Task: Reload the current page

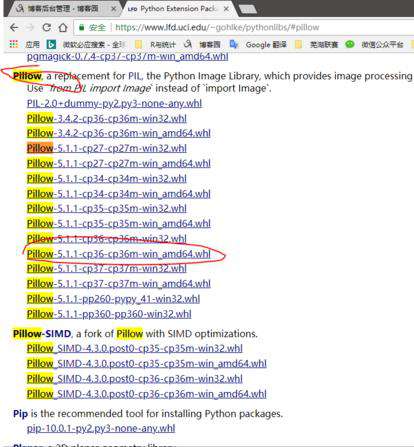Action: coord(47,28)
